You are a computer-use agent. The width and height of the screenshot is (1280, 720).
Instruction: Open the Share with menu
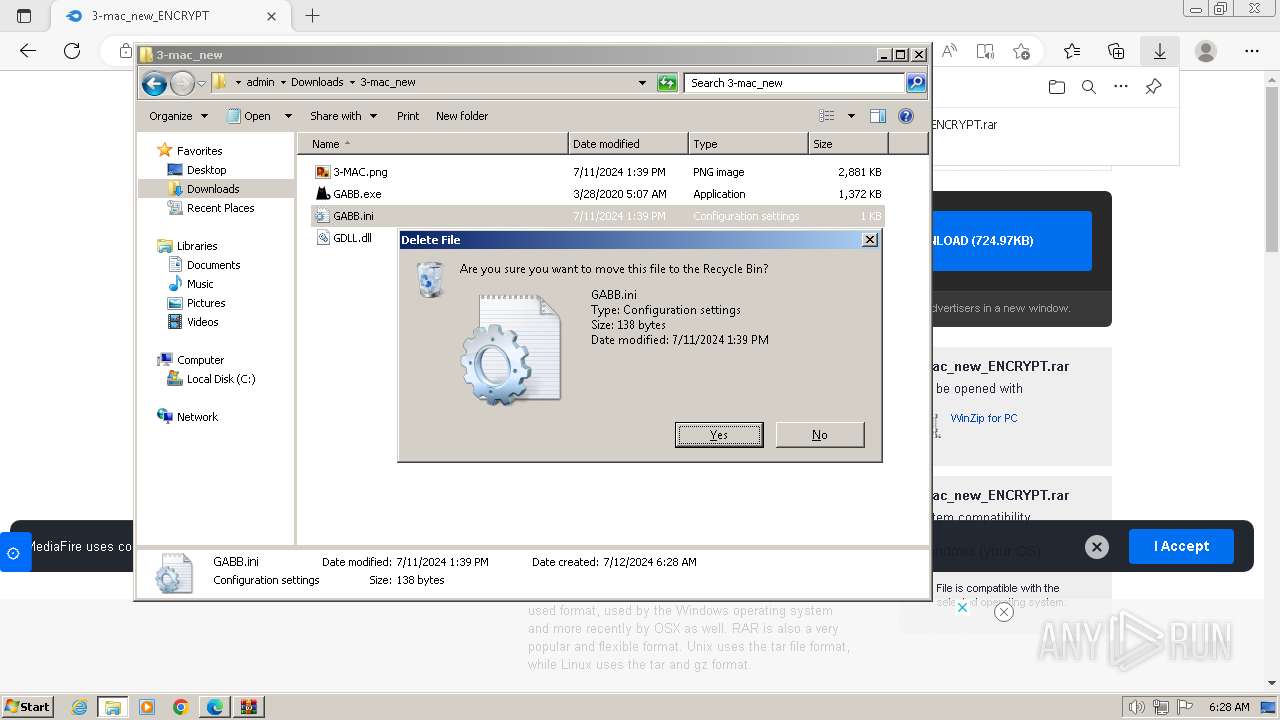click(343, 116)
